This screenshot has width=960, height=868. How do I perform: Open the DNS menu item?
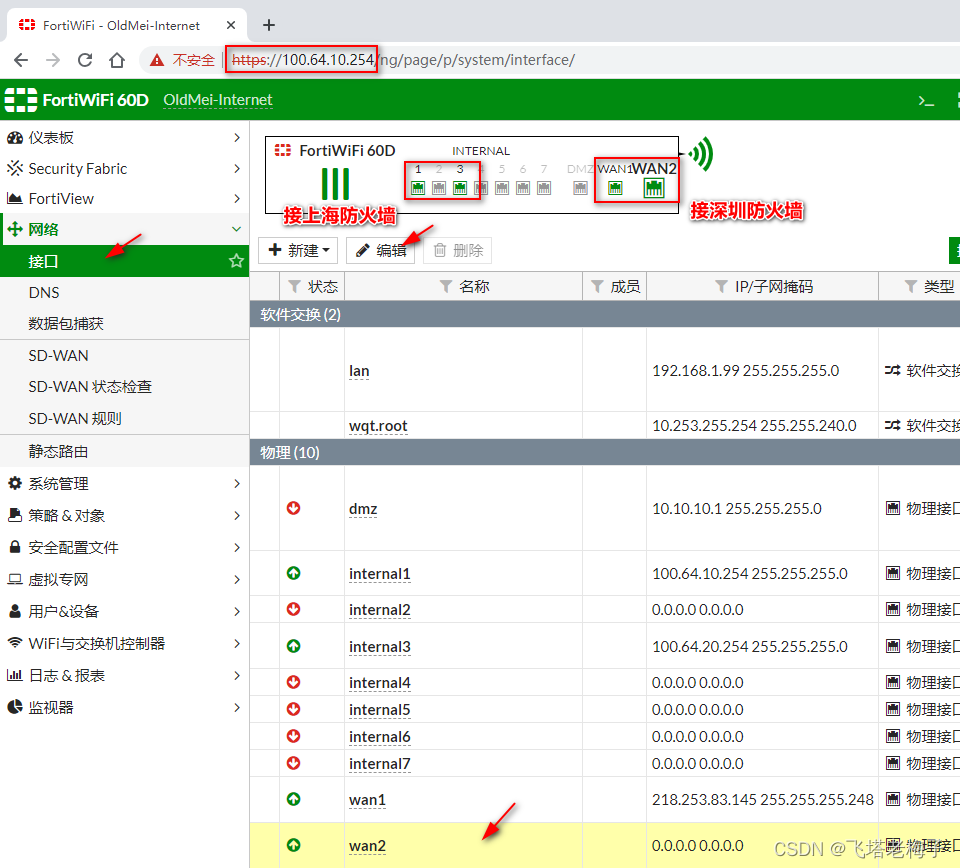point(124,293)
